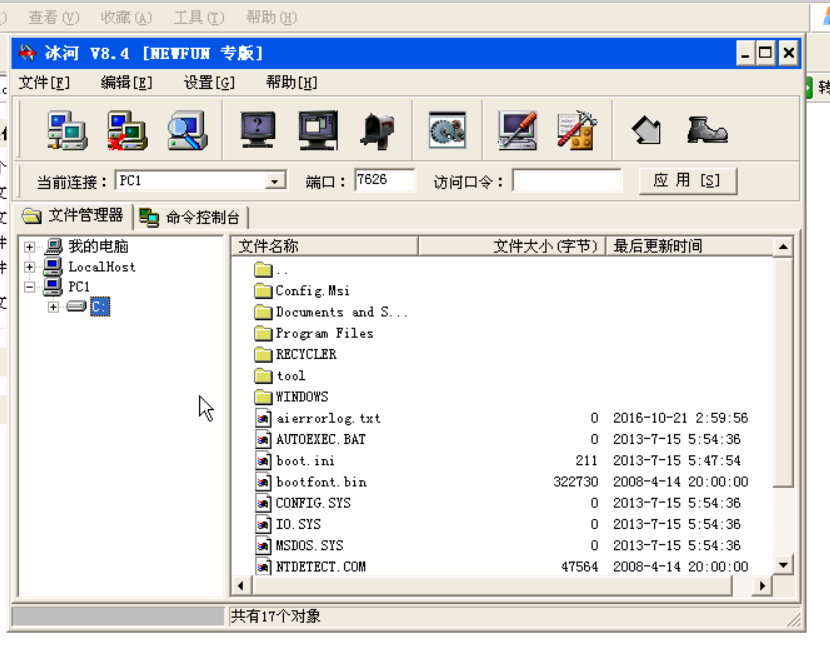Open the background window's 帮助(H) menu

coord(271,17)
